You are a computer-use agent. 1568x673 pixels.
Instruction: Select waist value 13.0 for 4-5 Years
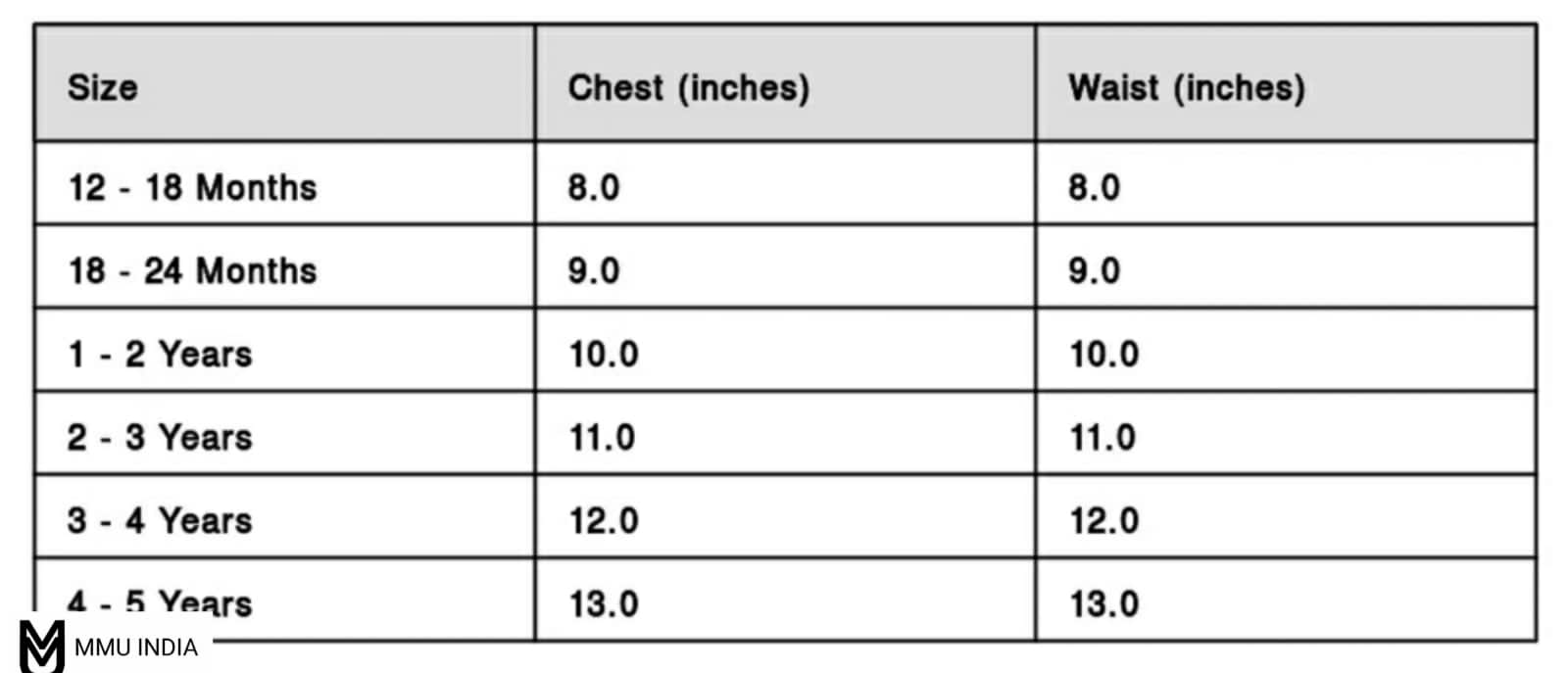[x=1103, y=603]
